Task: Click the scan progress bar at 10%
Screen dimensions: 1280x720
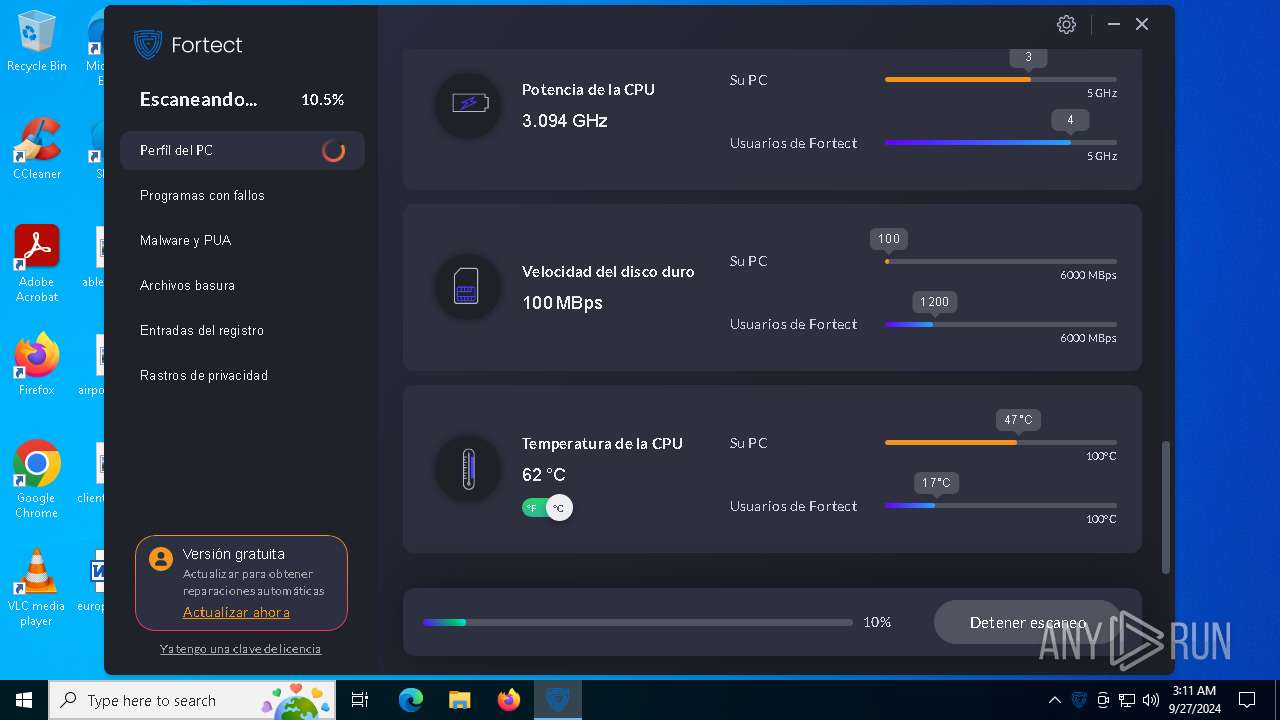Action: [638, 622]
